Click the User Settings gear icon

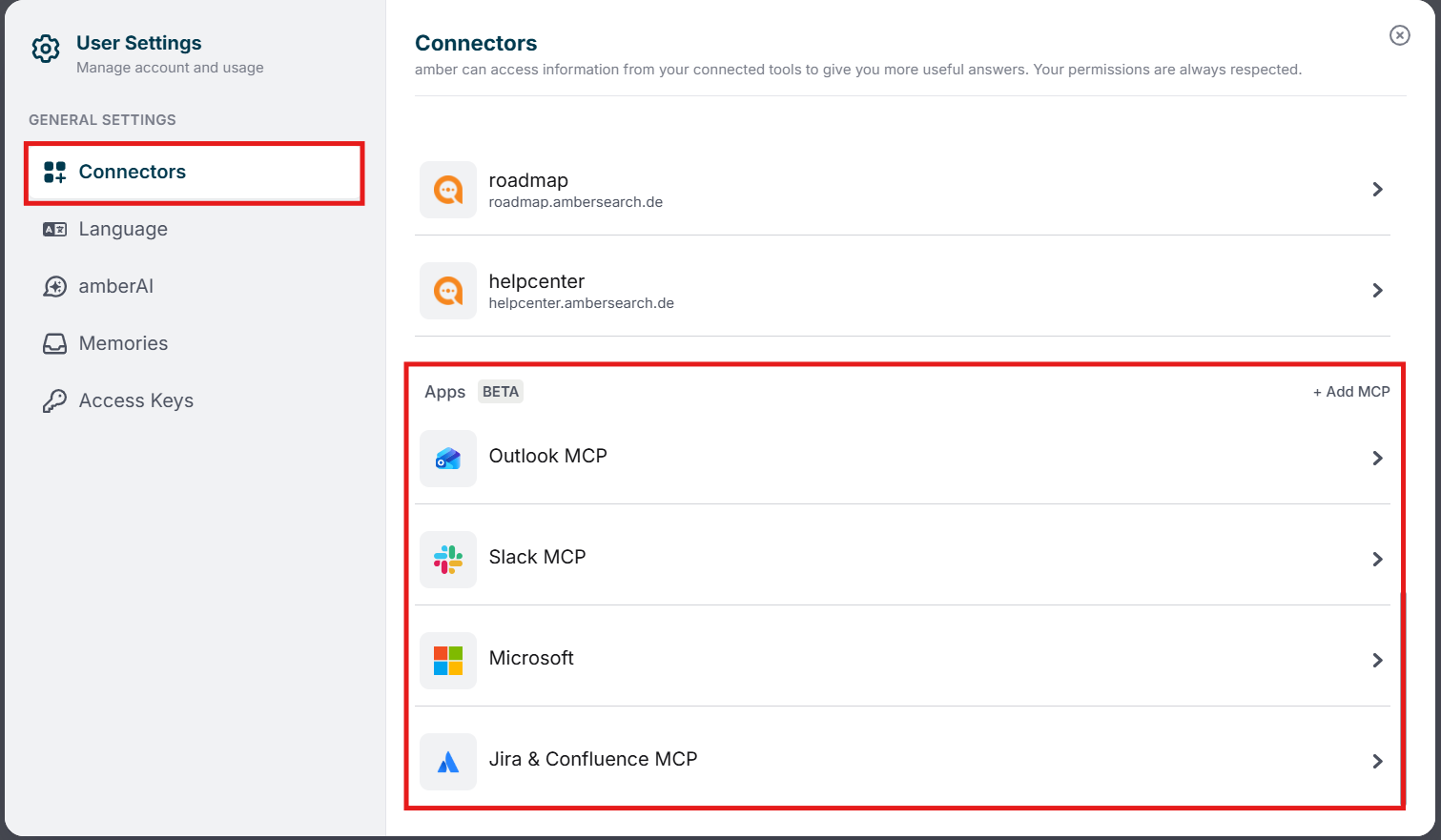pos(46,49)
